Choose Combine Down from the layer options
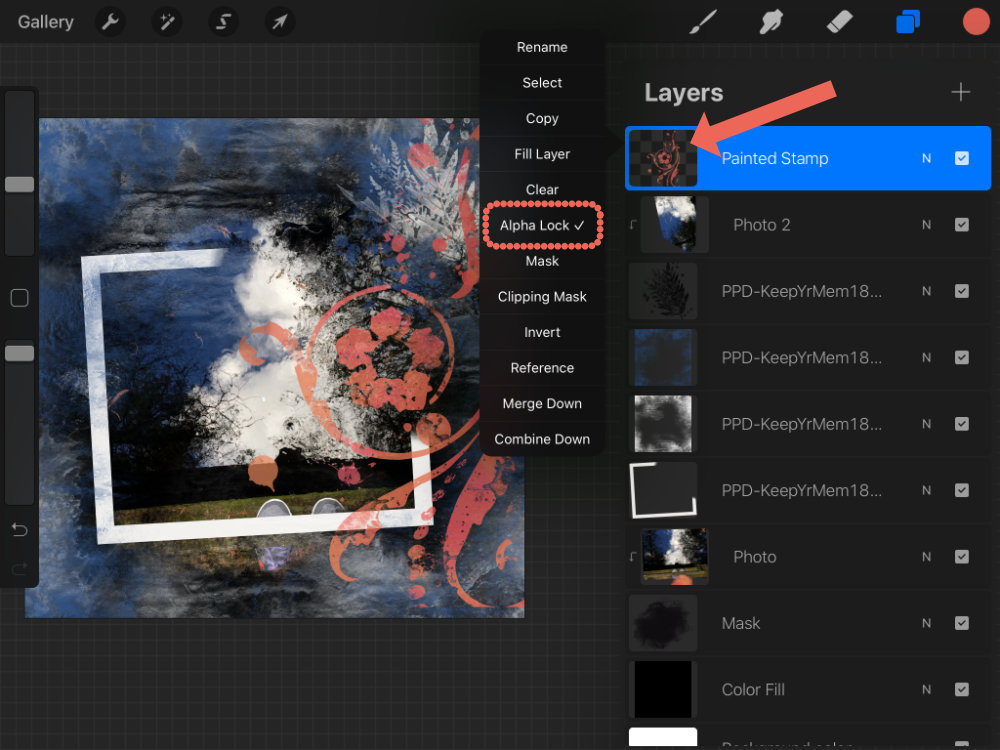The height and width of the screenshot is (750, 1000). point(542,439)
